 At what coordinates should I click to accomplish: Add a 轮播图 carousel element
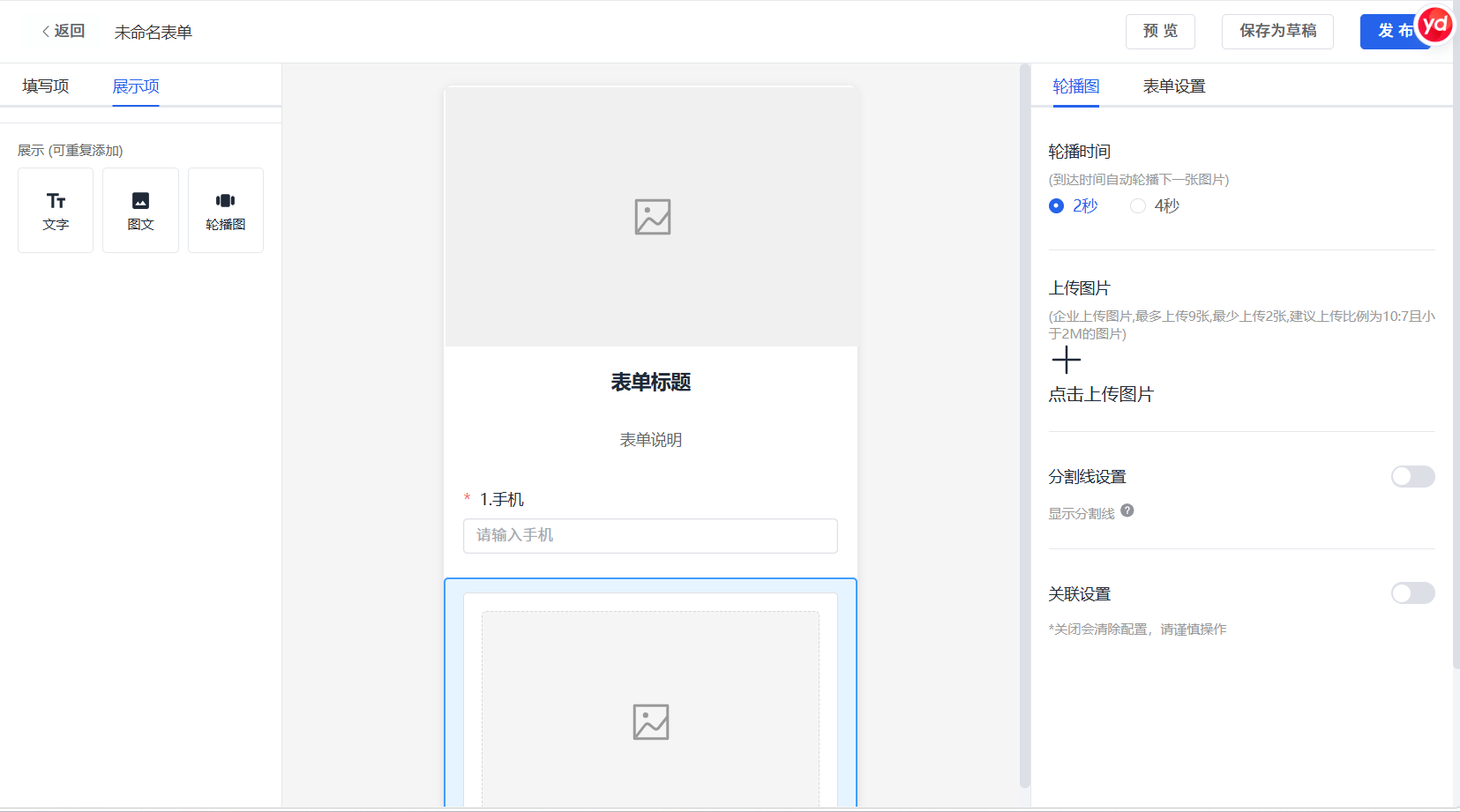(226, 211)
